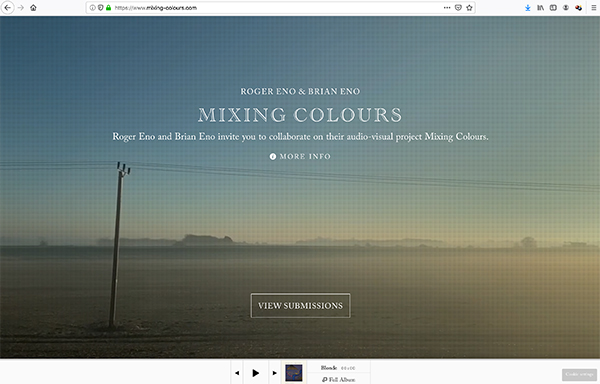Image resolution: width=600 pixels, height=384 pixels.
Task: Open the blue Downloads arrow
Action: (528, 8)
